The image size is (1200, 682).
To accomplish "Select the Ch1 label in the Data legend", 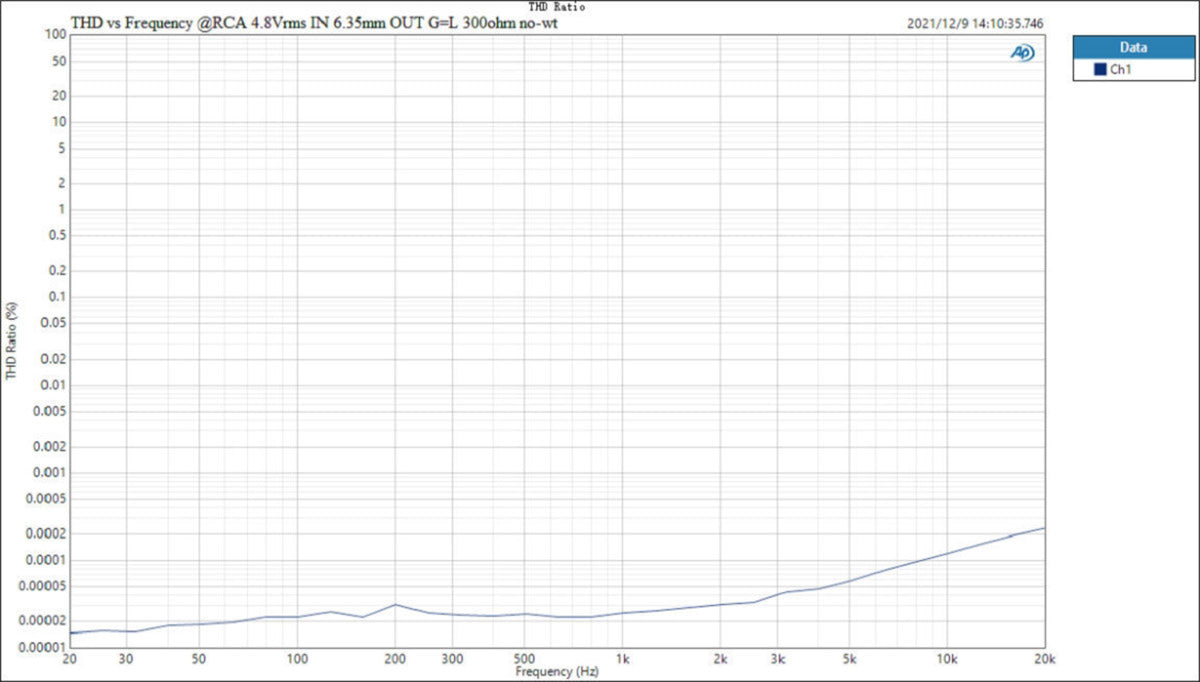I will 1120,70.
